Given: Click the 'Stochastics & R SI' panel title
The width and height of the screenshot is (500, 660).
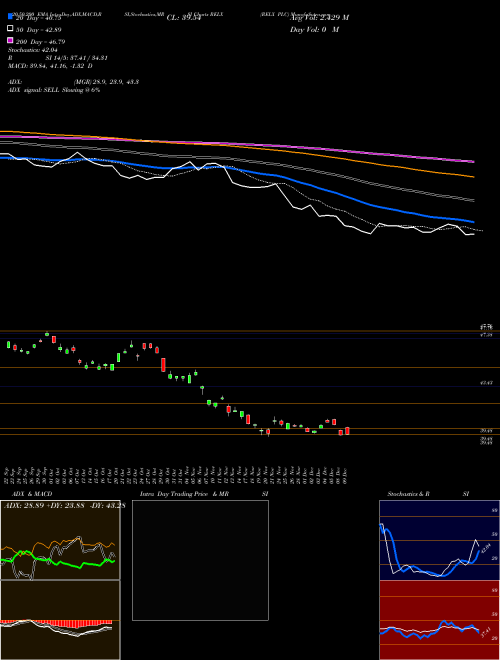Looking at the screenshot, I should coord(428,494).
